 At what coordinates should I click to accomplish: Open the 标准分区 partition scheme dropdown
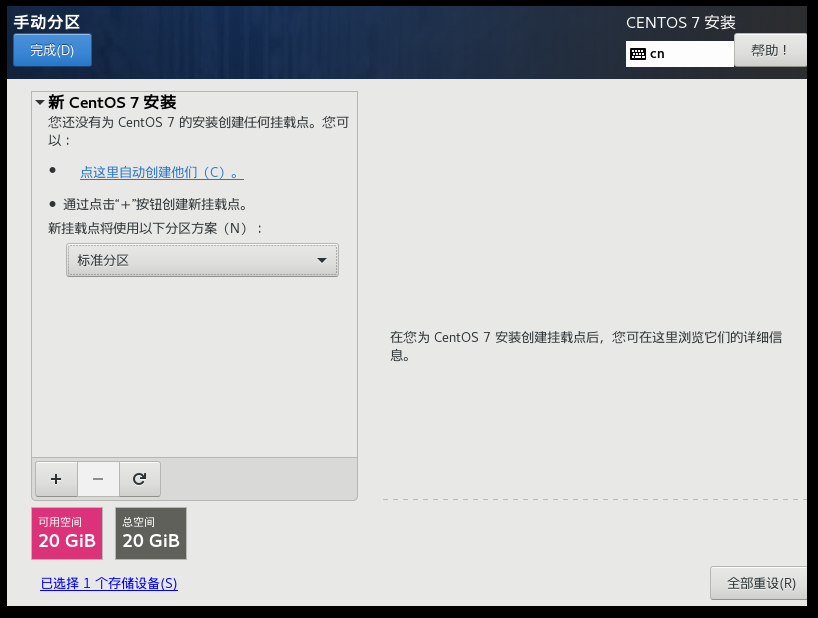click(x=202, y=260)
